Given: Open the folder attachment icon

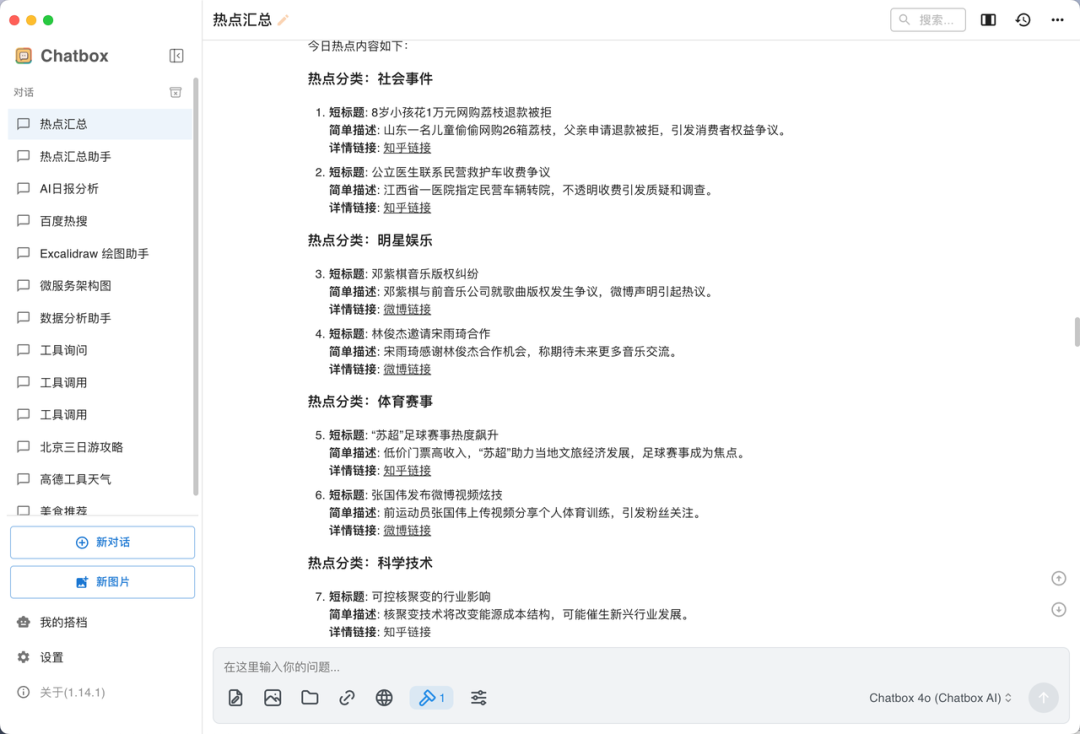Looking at the screenshot, I should [309, 697].
